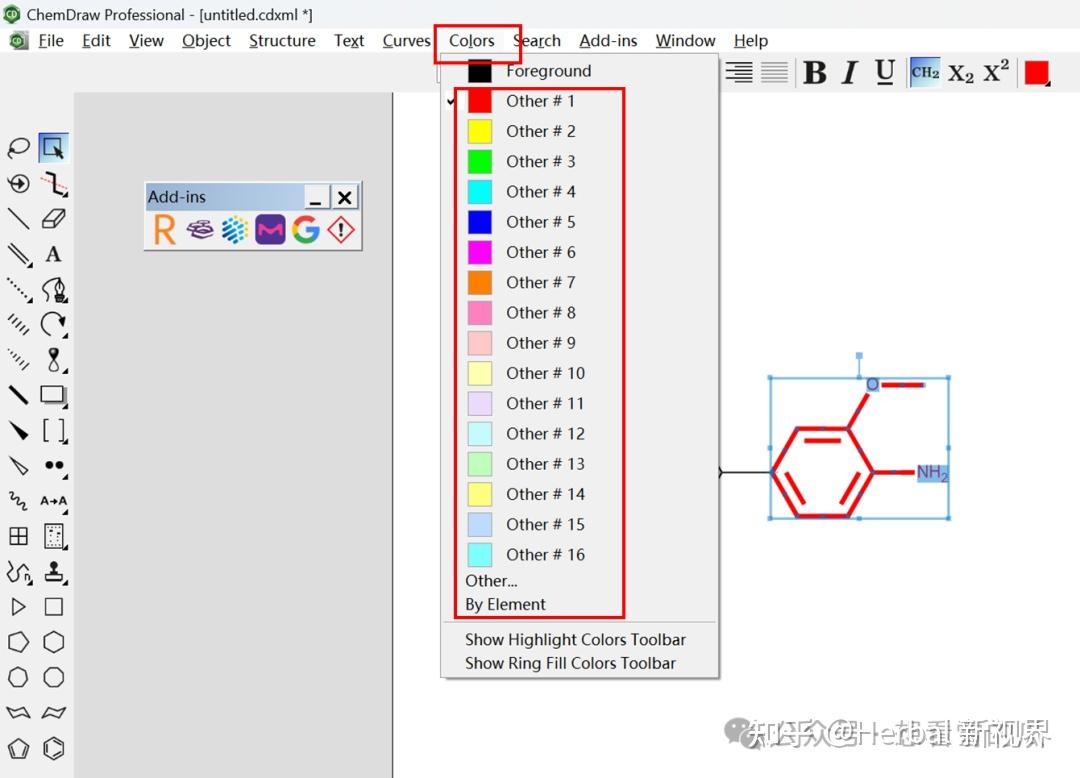The image size is (1080, 778).
Task: Select the Solid Bond tool
Action: (18, 218)
